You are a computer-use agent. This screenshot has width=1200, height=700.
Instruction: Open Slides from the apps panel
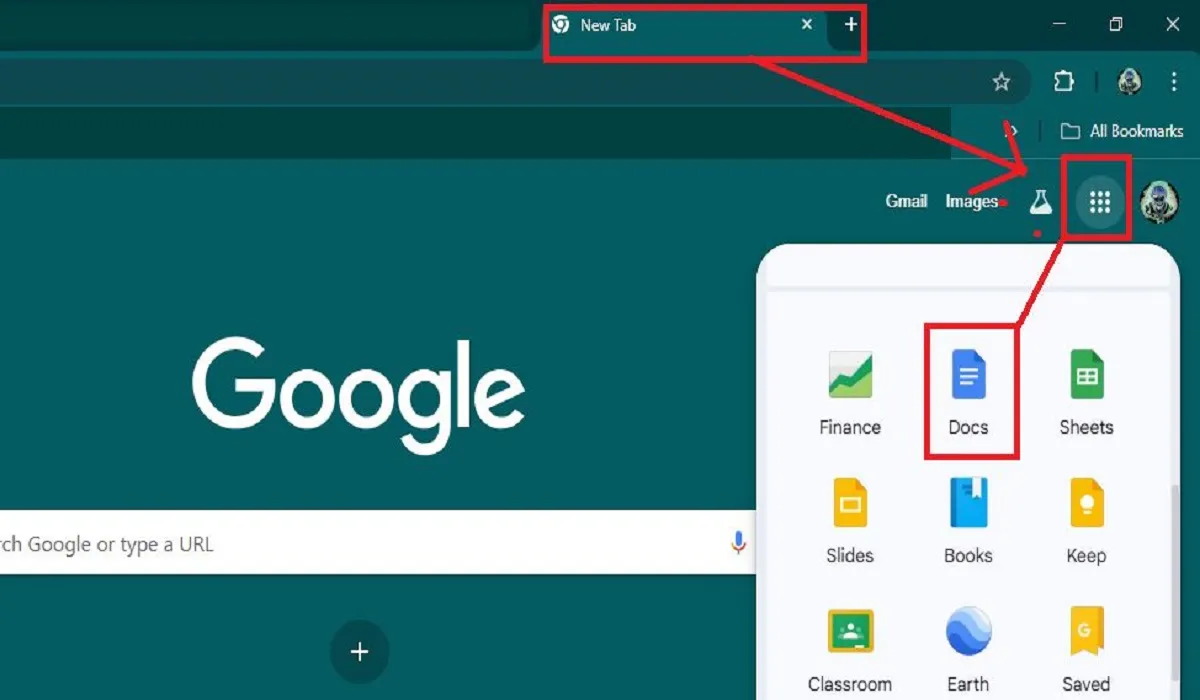pos(850,521)
